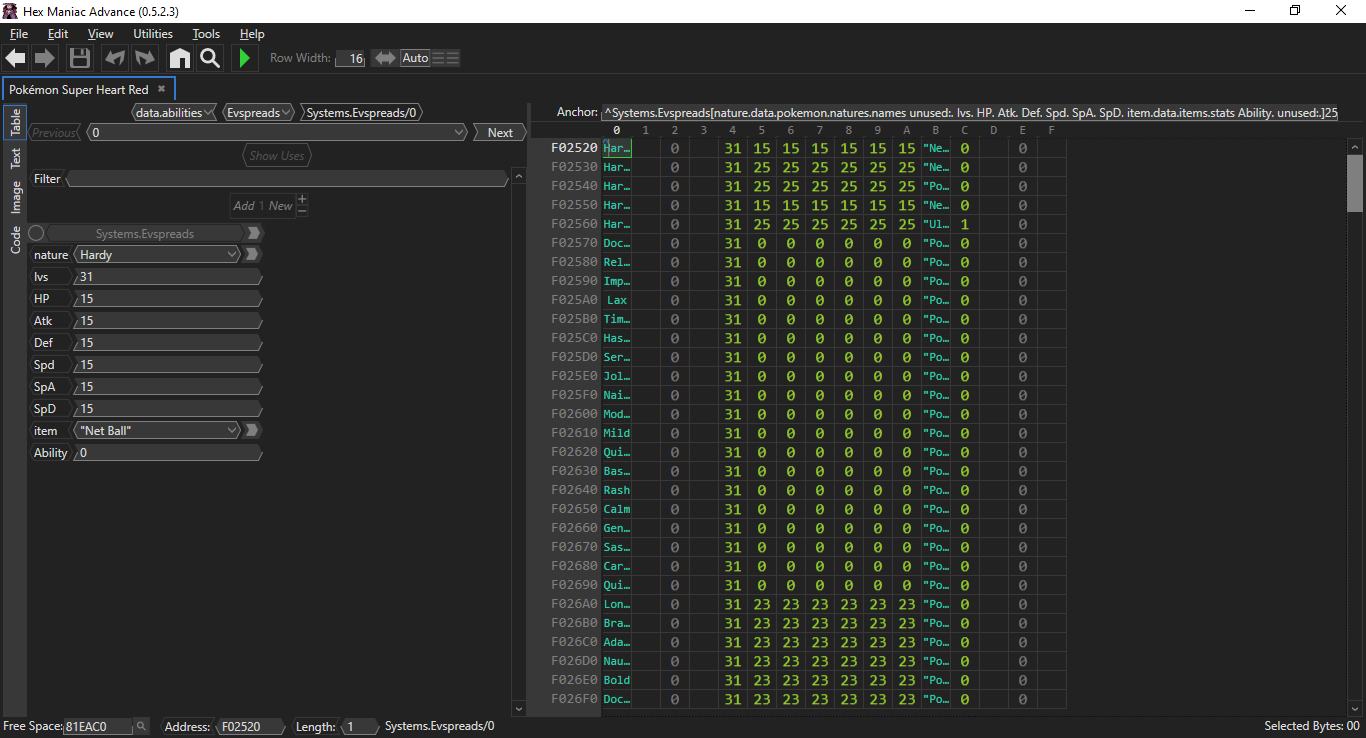Viewport: 1366px width, 738px height.
Task: Click the forward navigation arrow
Action: 45,58
